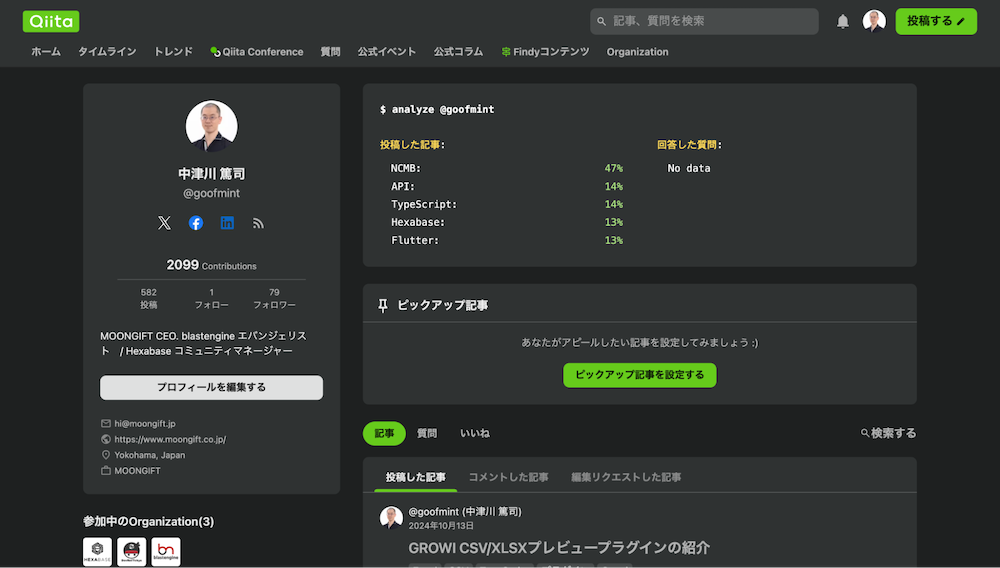This screenshot has height=568, width=1000.
Task: Click the @goofmint handle under name
Action: pos(211,193)
